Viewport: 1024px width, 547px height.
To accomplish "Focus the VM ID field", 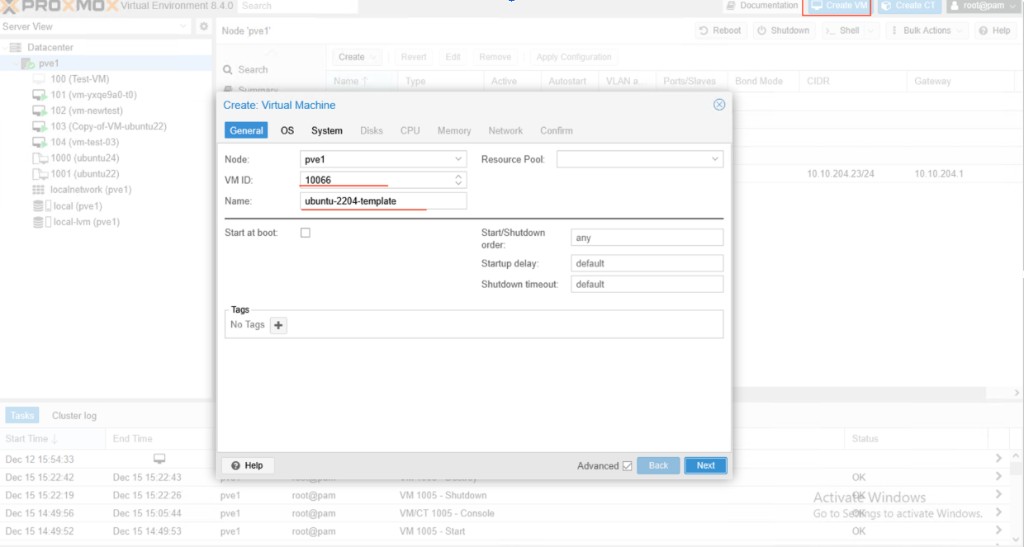I will click(x=376, y=180).
